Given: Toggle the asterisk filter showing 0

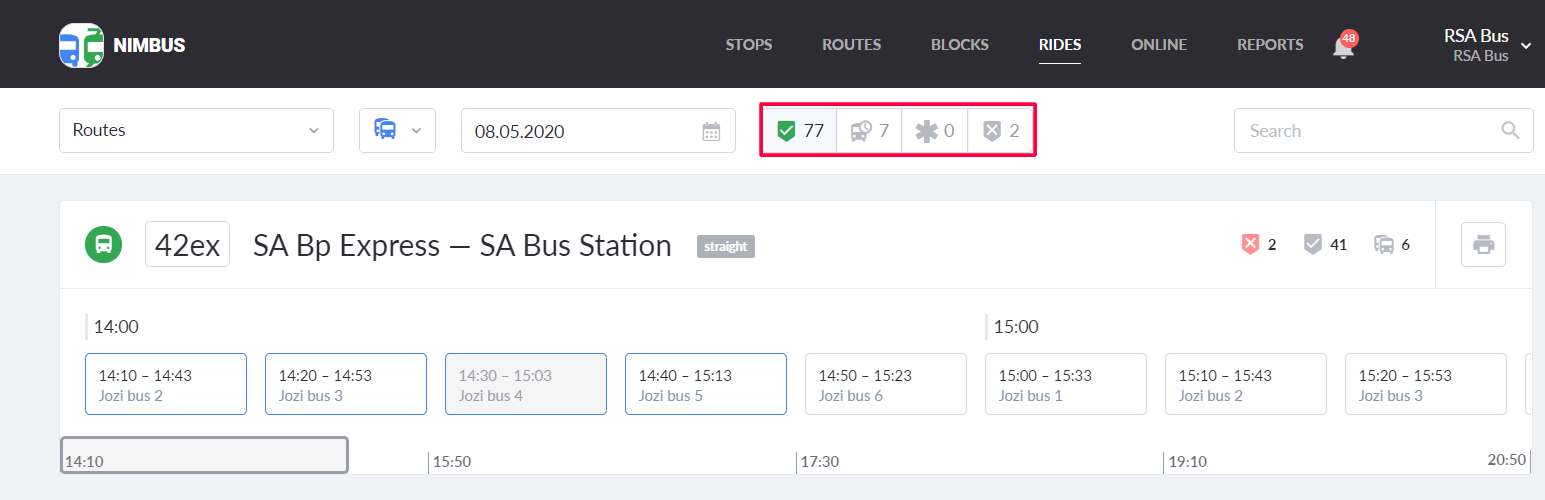Looking at the screenshot, I should coord(935,130).
